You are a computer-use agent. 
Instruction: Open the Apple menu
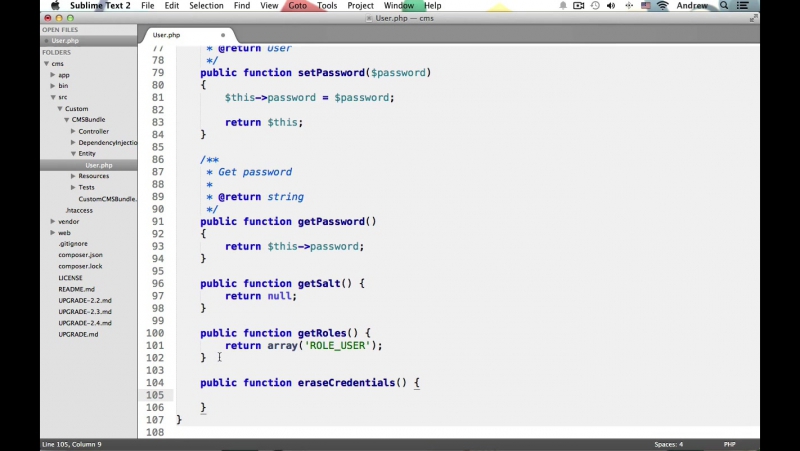click(55, 6)
